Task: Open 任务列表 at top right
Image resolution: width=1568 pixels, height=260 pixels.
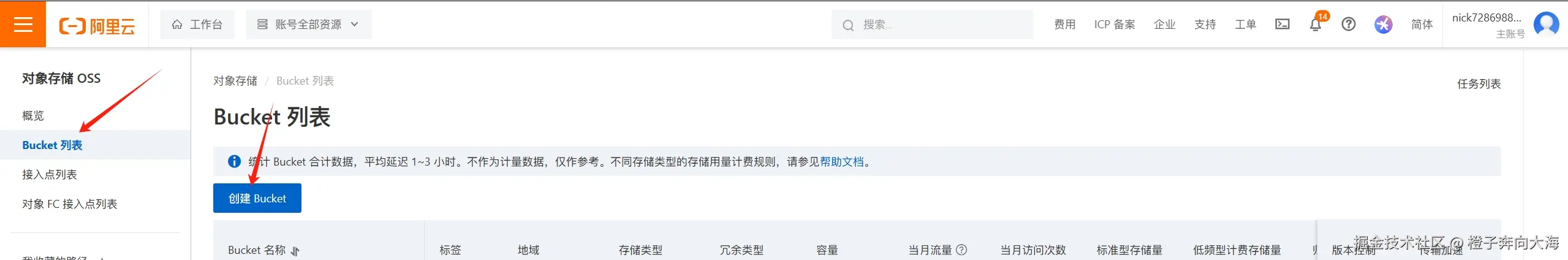Action: coord(1479,83)
